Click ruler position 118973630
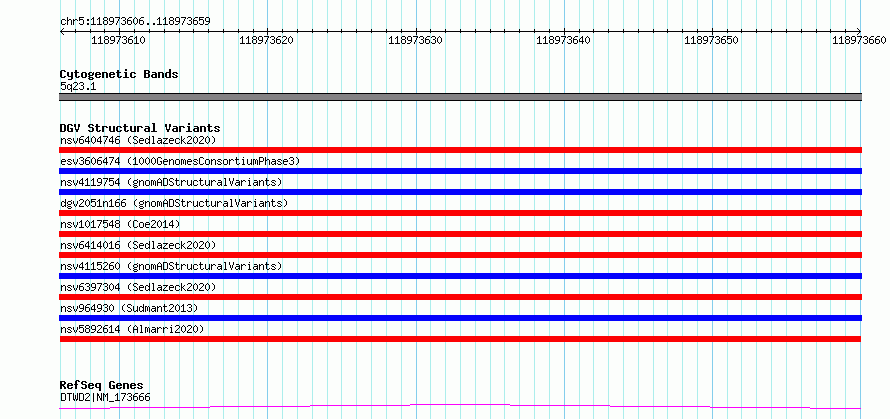890x419 pixels. [x=415, y=40]
